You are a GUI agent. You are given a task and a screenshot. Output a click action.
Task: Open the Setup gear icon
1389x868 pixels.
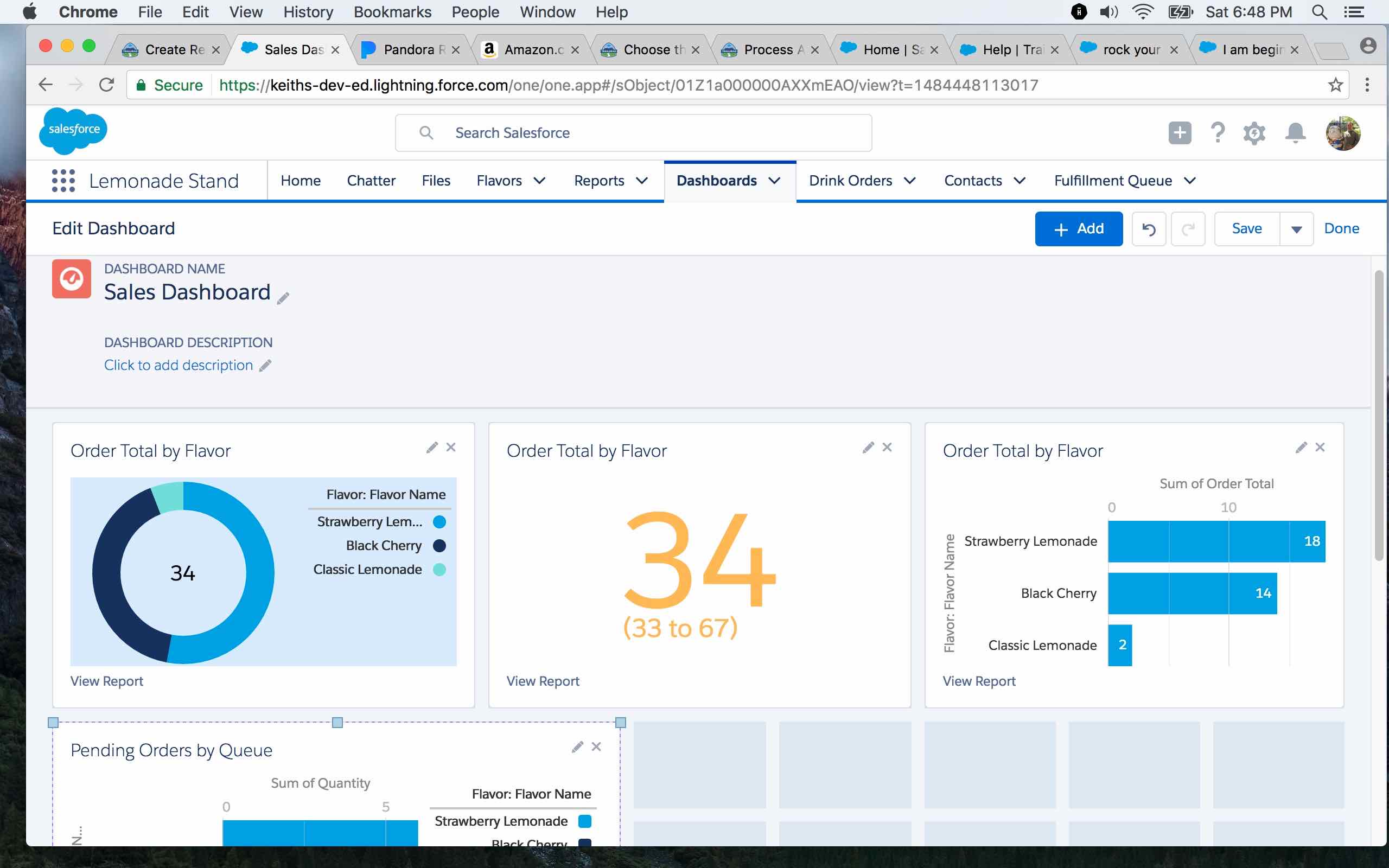pyautogui.click(x=1254, y=133)
